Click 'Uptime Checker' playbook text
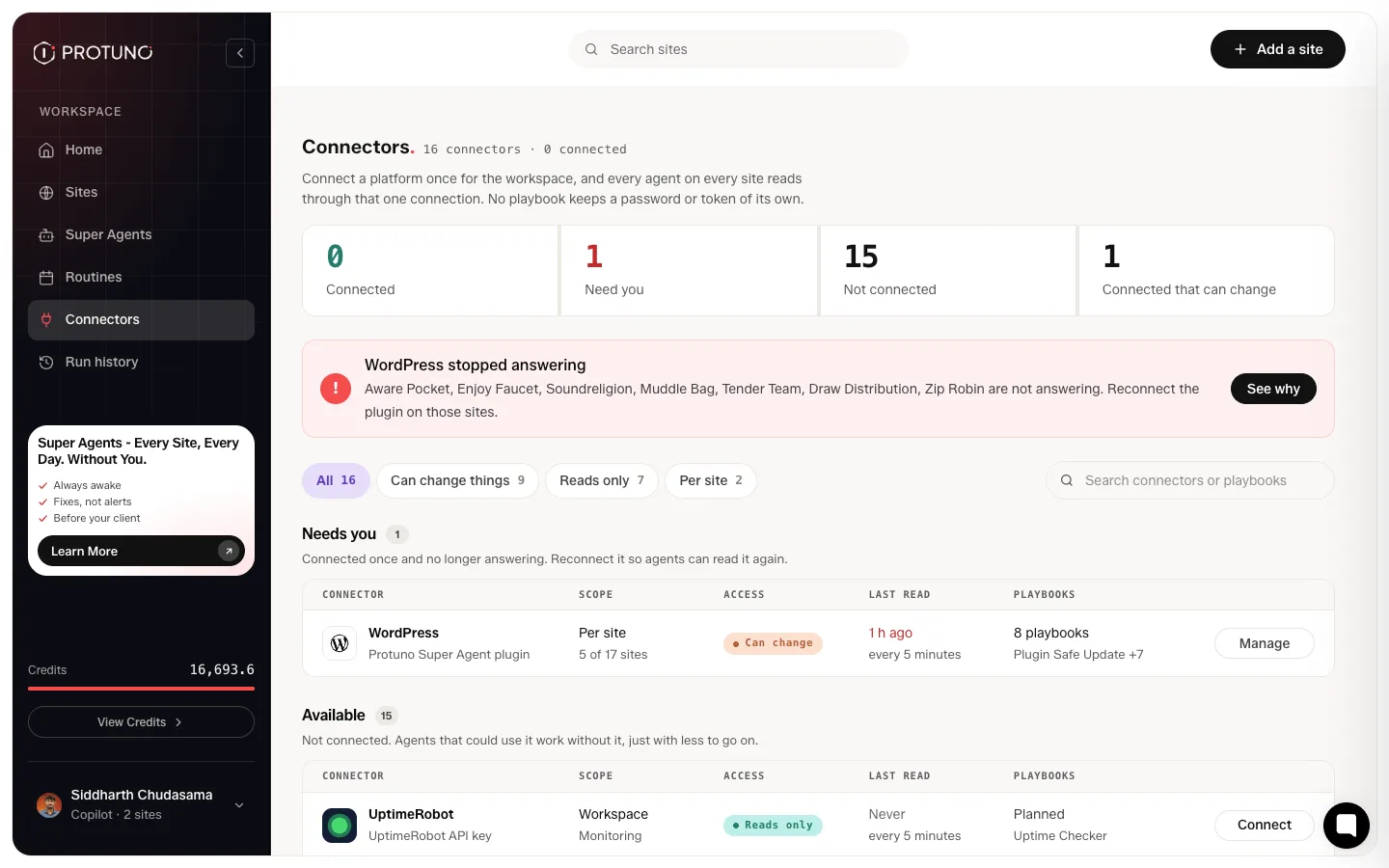Screen dimensions: 1389x868 click(1060, 835)
